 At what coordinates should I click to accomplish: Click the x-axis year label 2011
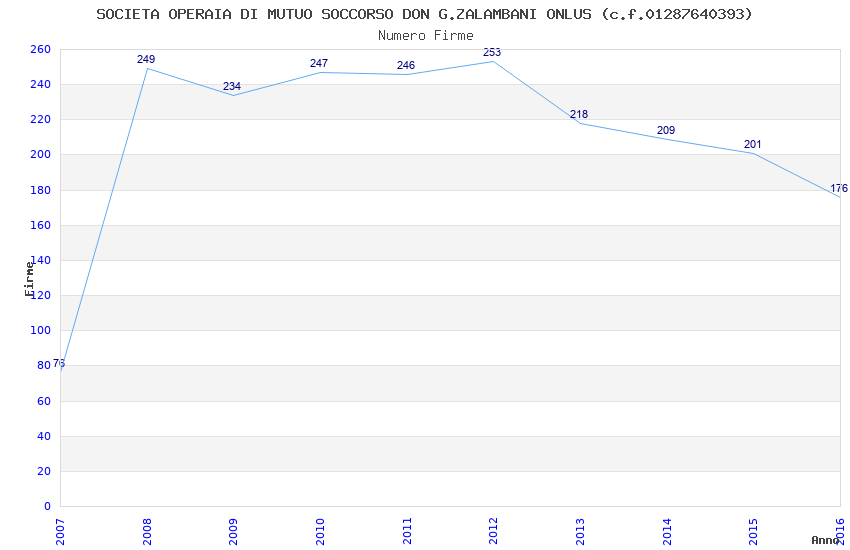click(407, 532)
